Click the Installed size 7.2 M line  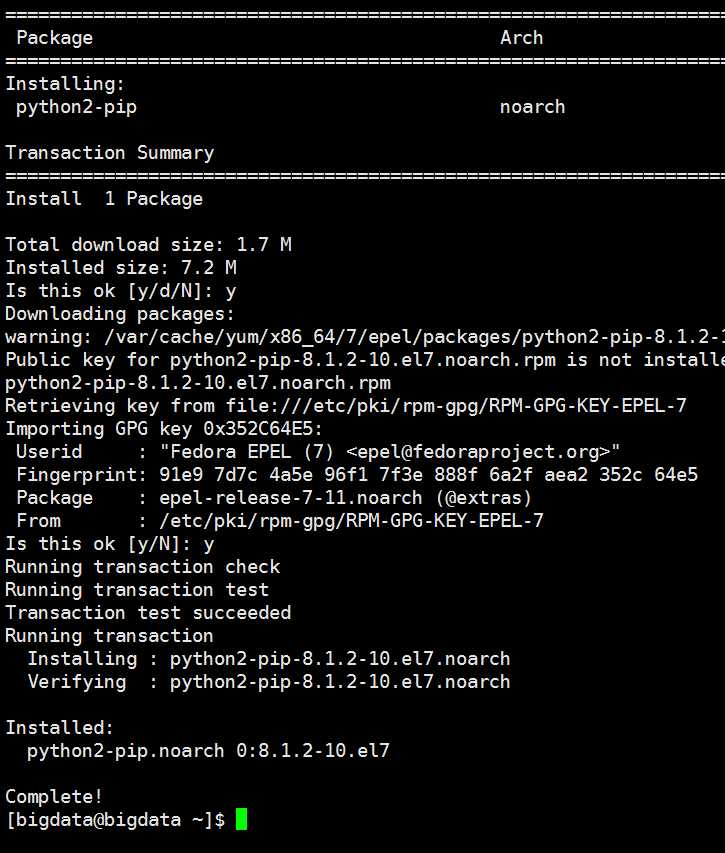pos(121,267)
